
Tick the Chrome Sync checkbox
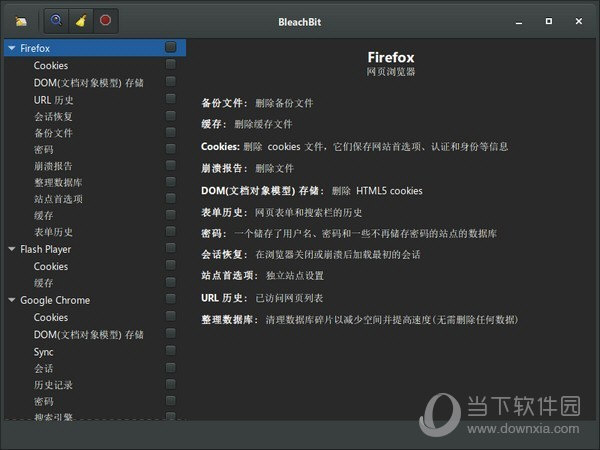(x=171, y=351)
